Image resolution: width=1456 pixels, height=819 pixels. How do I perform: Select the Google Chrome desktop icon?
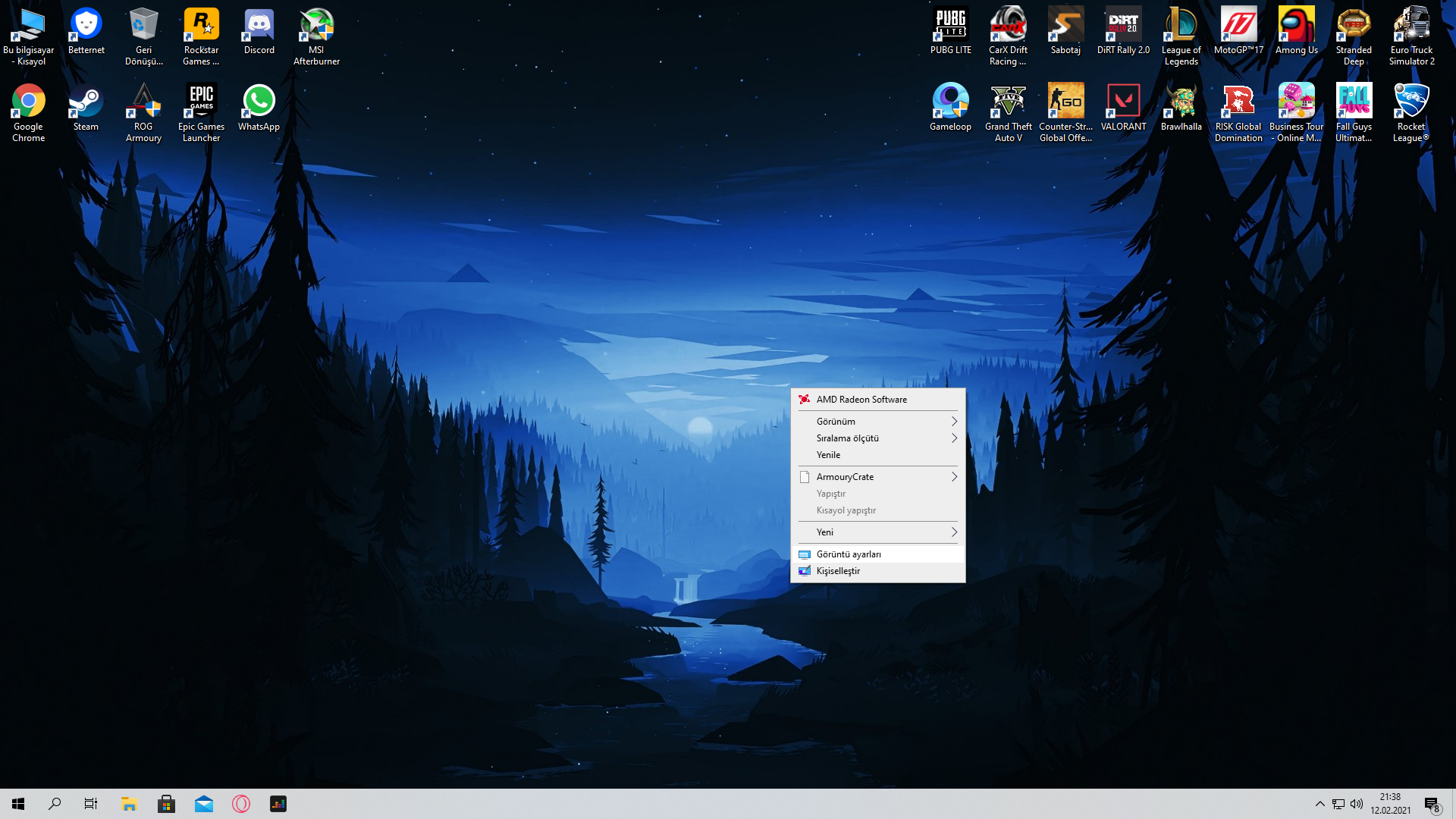coord(29,113)
